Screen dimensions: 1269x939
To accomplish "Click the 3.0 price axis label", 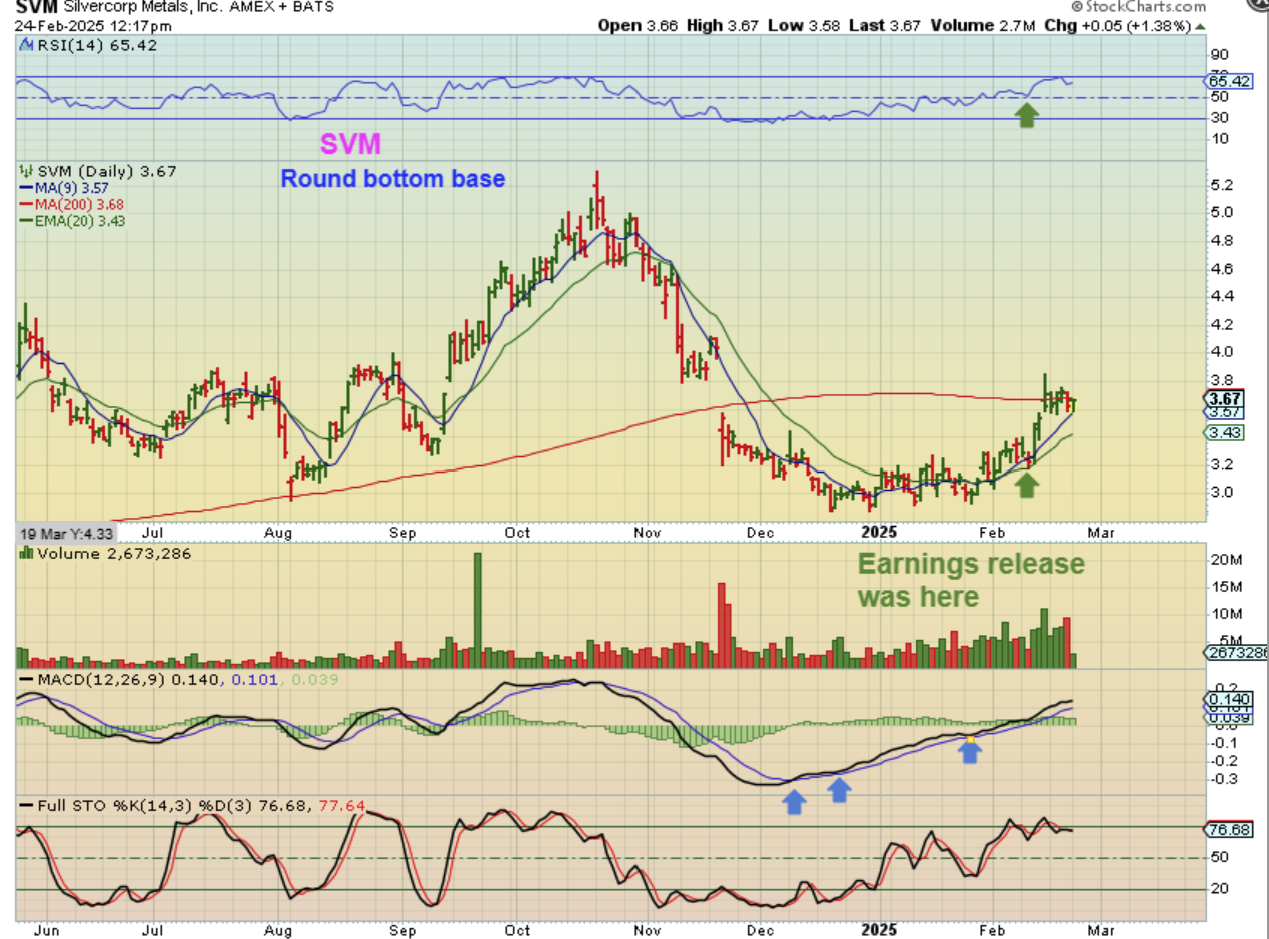I will 1220,492.
